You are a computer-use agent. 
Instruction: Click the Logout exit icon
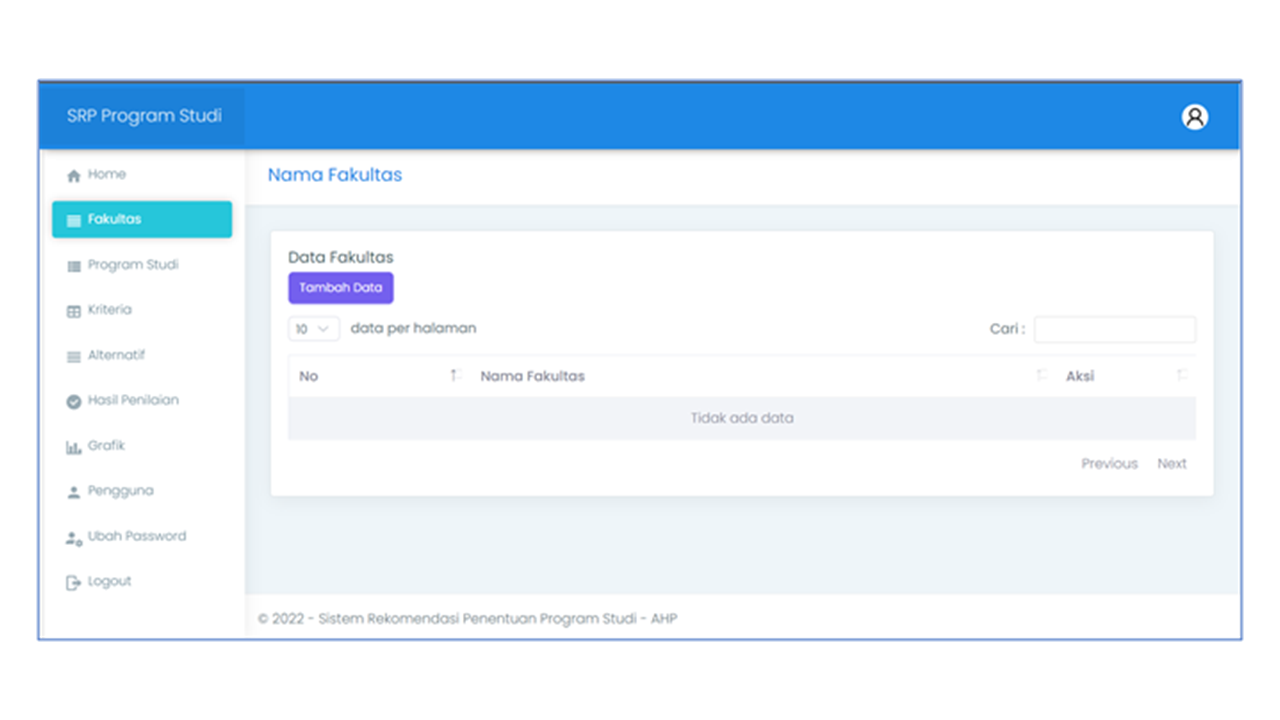73,583
